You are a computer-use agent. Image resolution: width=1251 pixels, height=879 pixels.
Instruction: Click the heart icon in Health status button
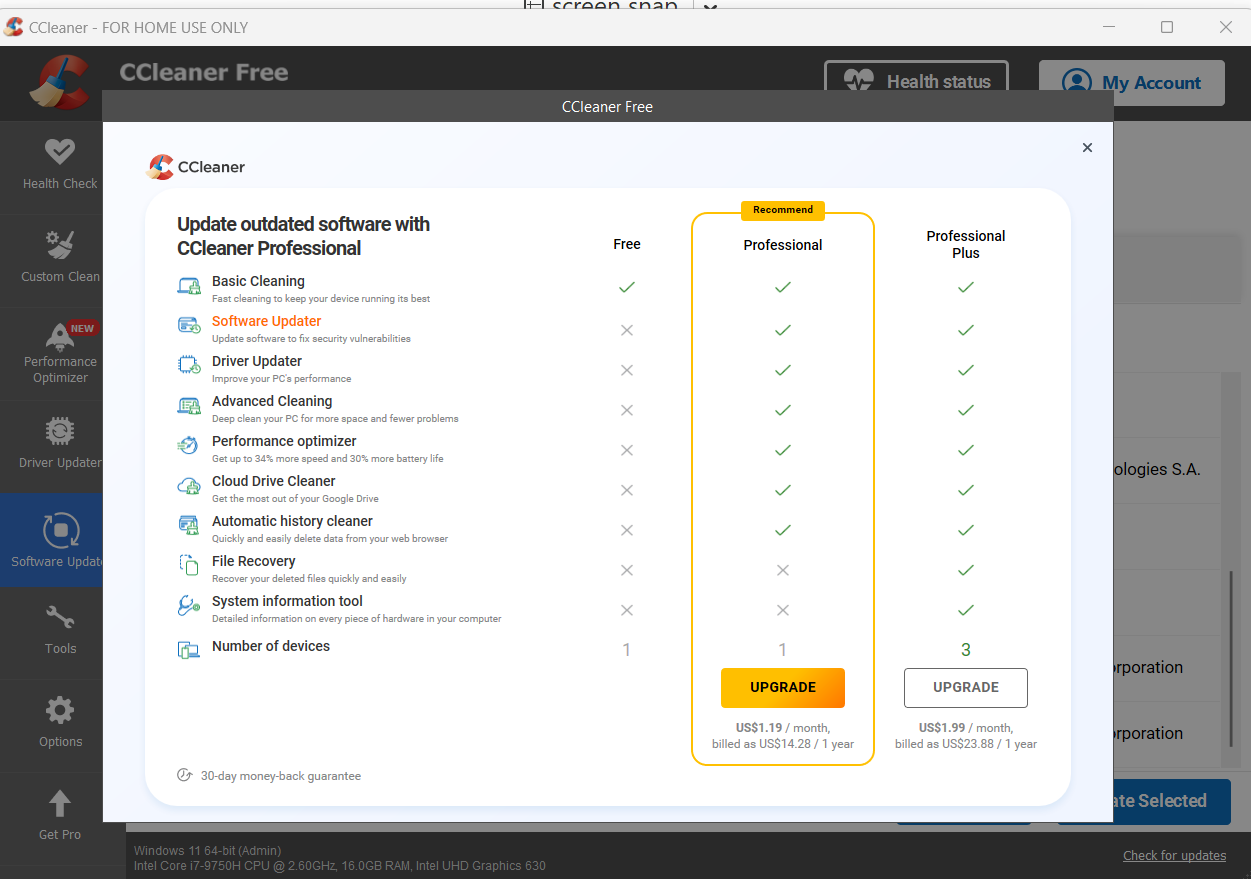coord(859,82)
